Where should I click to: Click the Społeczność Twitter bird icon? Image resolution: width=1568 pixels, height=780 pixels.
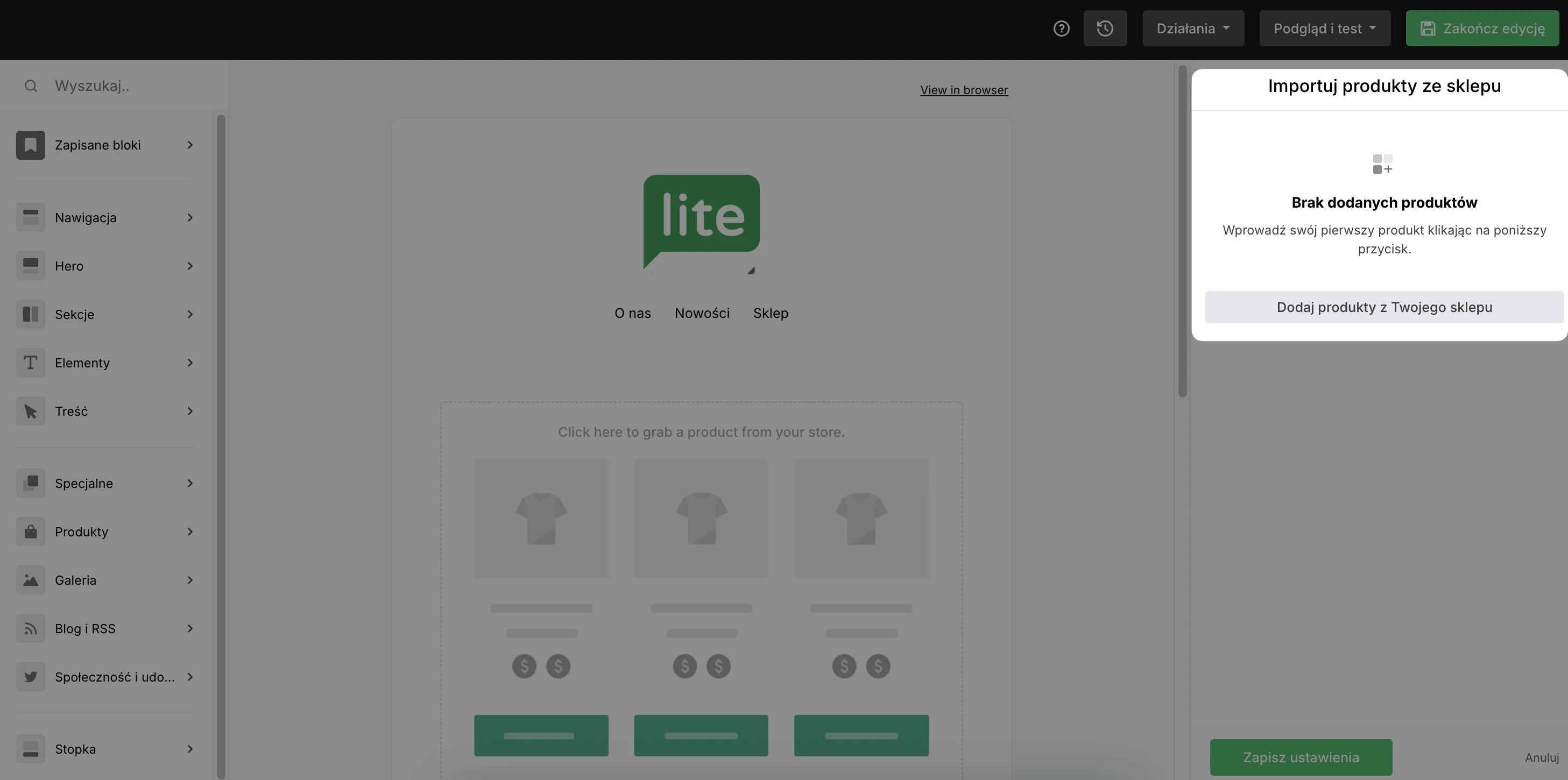coord(31,677)
